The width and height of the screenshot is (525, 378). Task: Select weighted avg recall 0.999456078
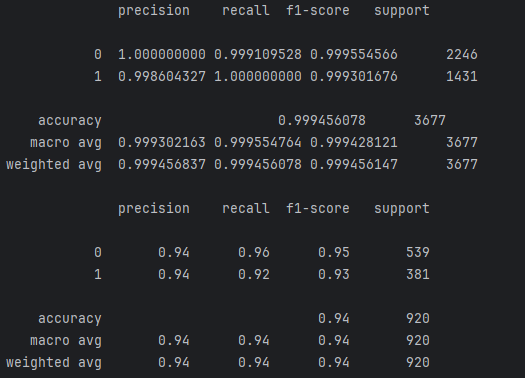pyautogui.click(x=258, y=165)
